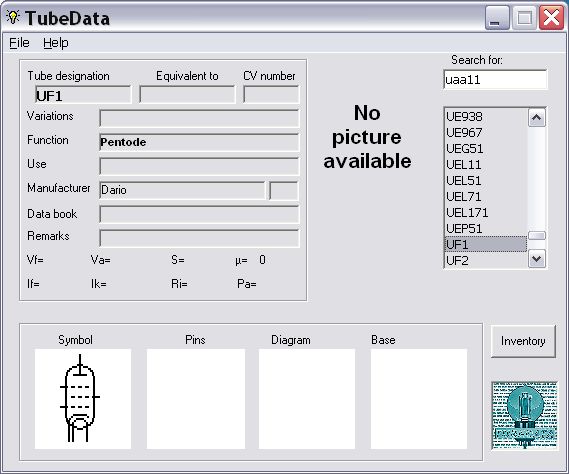The width and height of the screenshot is (569, 474).
Task: Open the Help menu
Action: pos(56,42)
